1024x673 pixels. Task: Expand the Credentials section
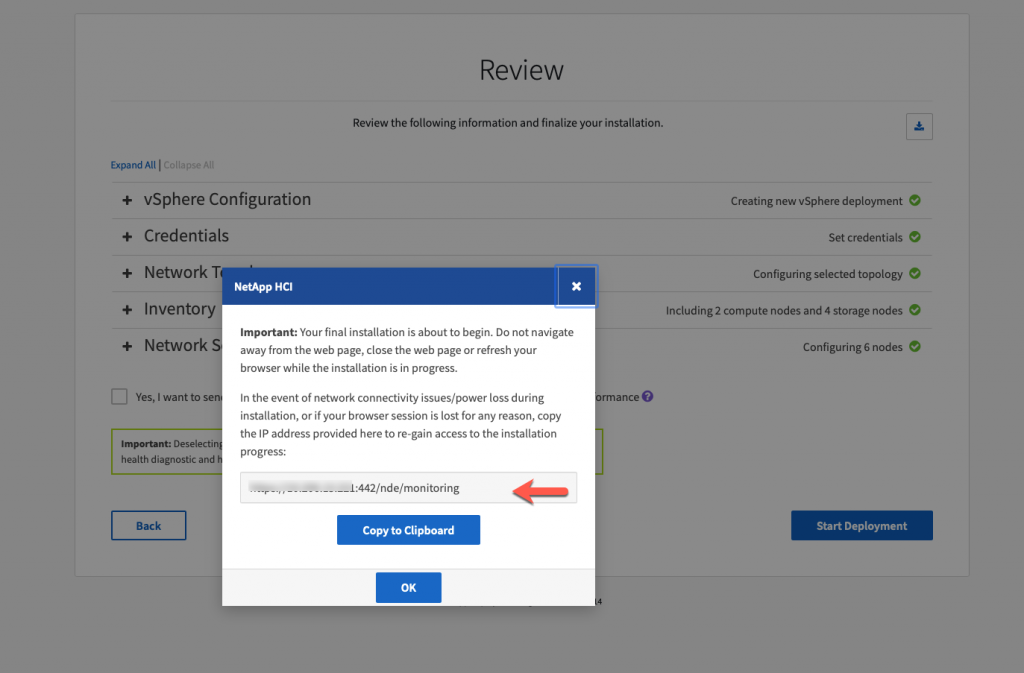pyautogui.click(x=127, y=237)
